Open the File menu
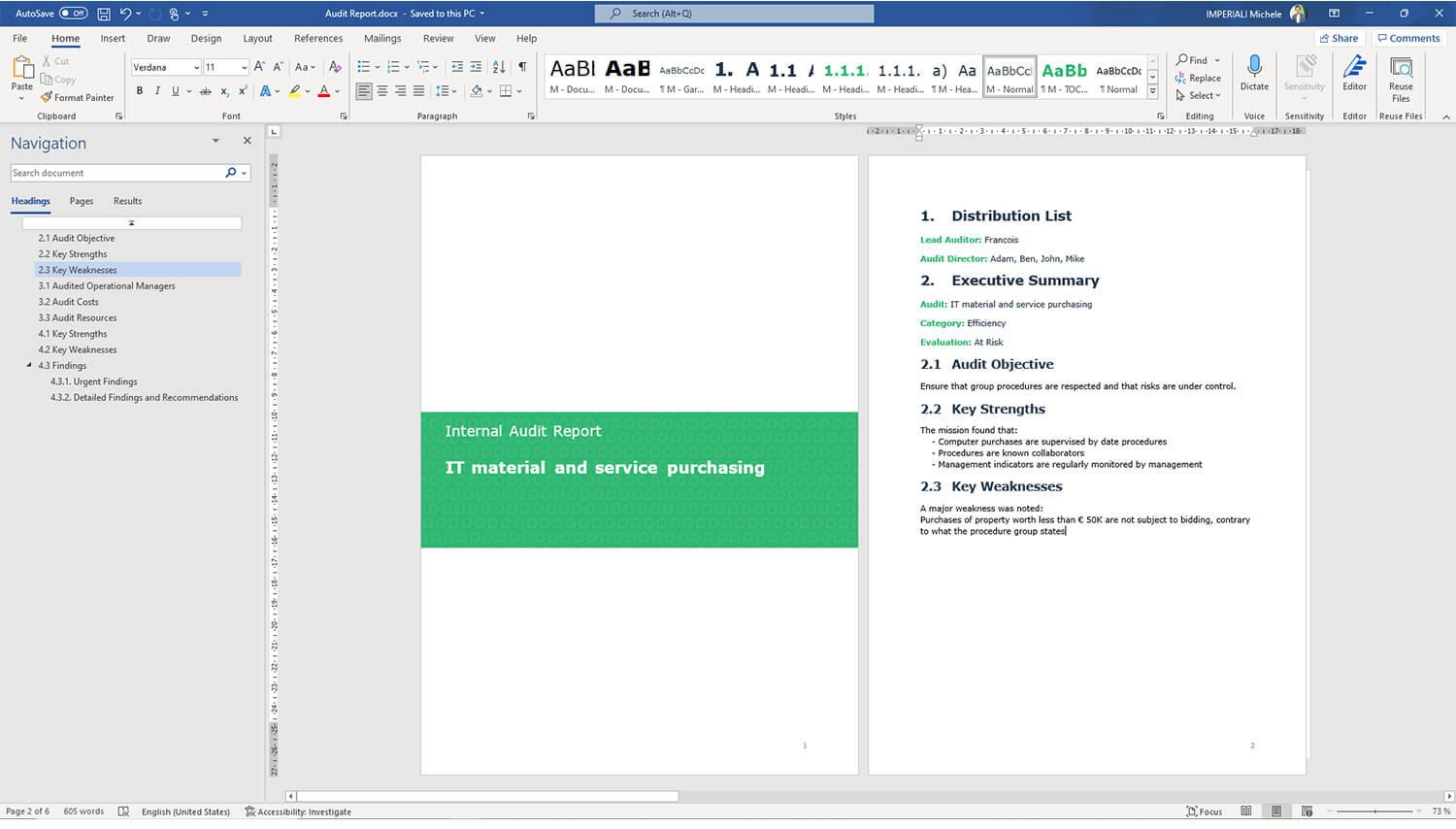 click(19, 39)
